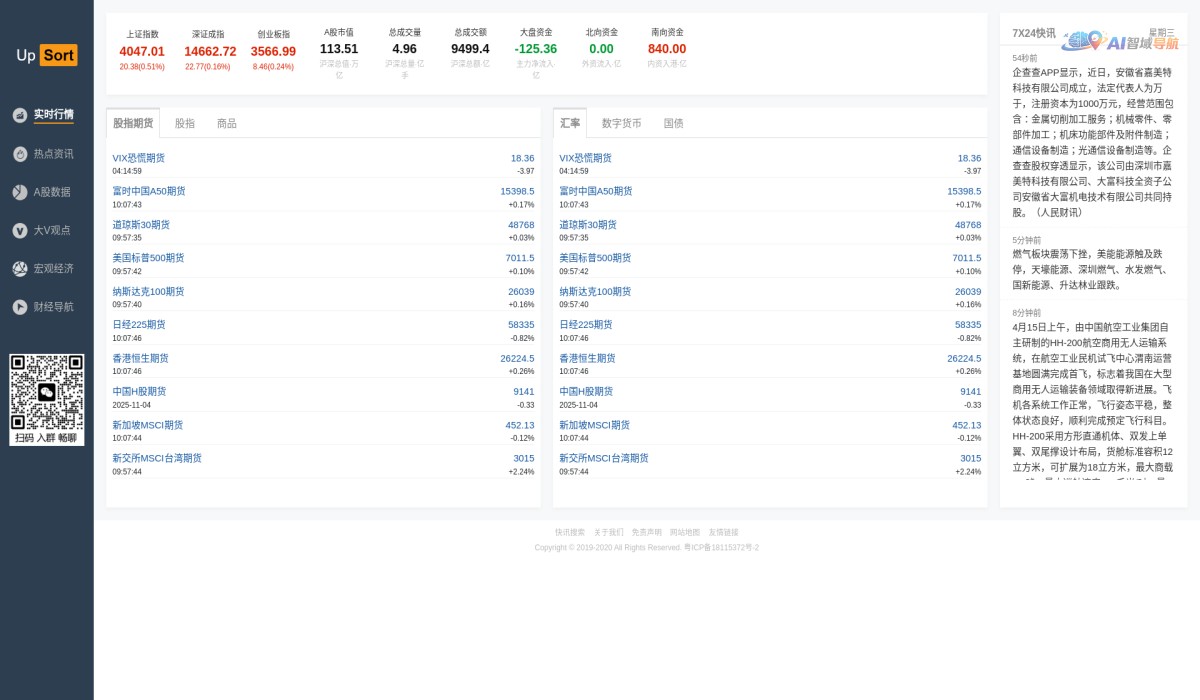The image size is (1200, 700).
Task: Click the 上证指数 value 4047.01
Action: pyautogui.click(x=142, y=51)
